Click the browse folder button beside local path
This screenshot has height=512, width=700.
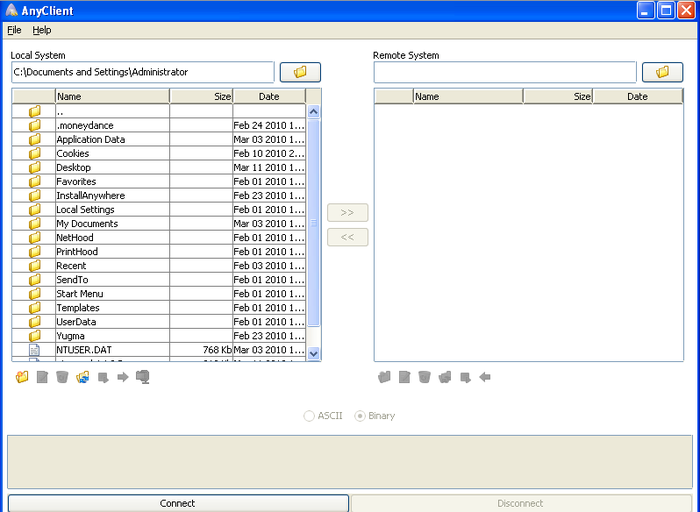tap(300, 72)
